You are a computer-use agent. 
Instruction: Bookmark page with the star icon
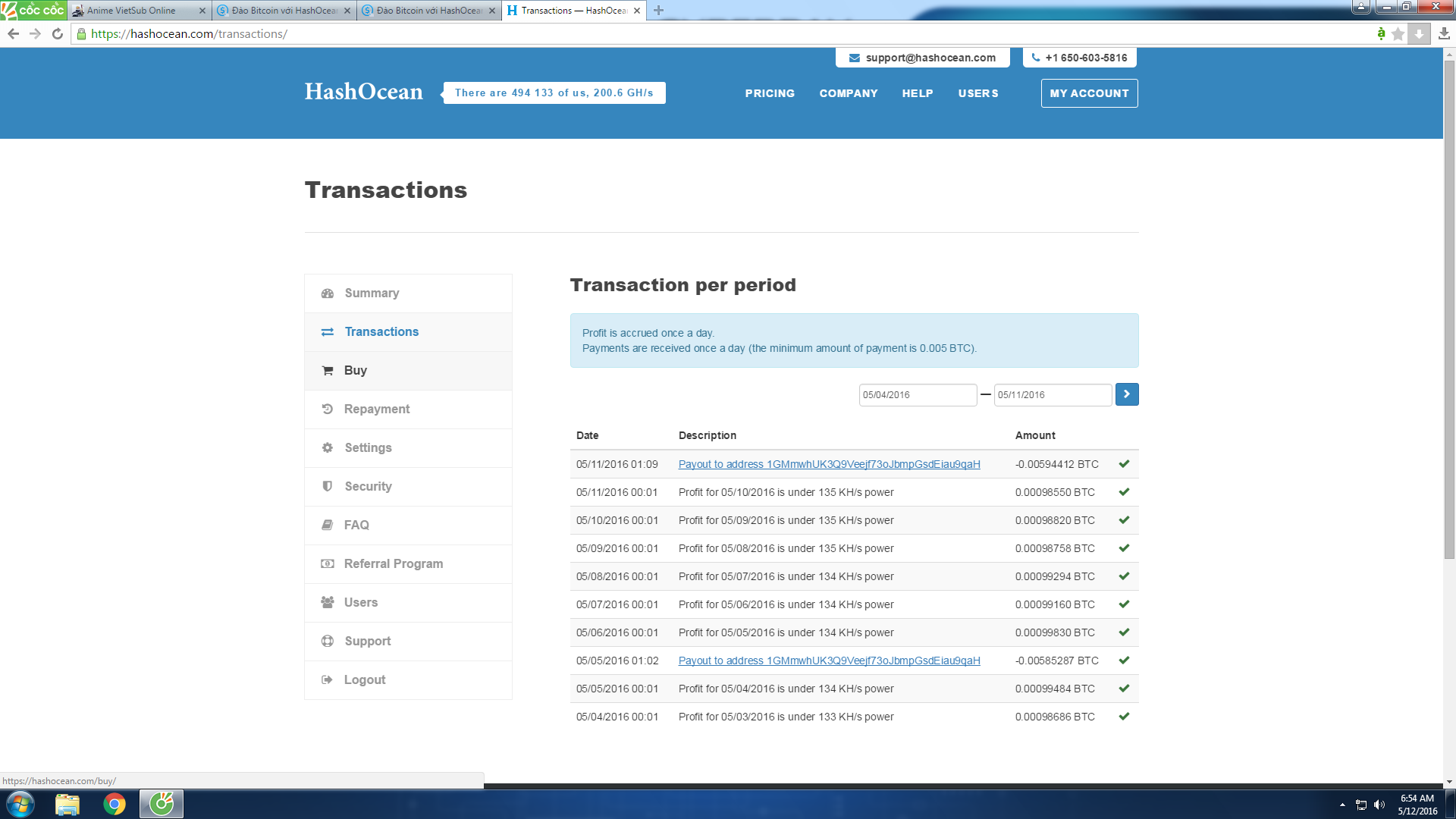(x=1398, y=34)
